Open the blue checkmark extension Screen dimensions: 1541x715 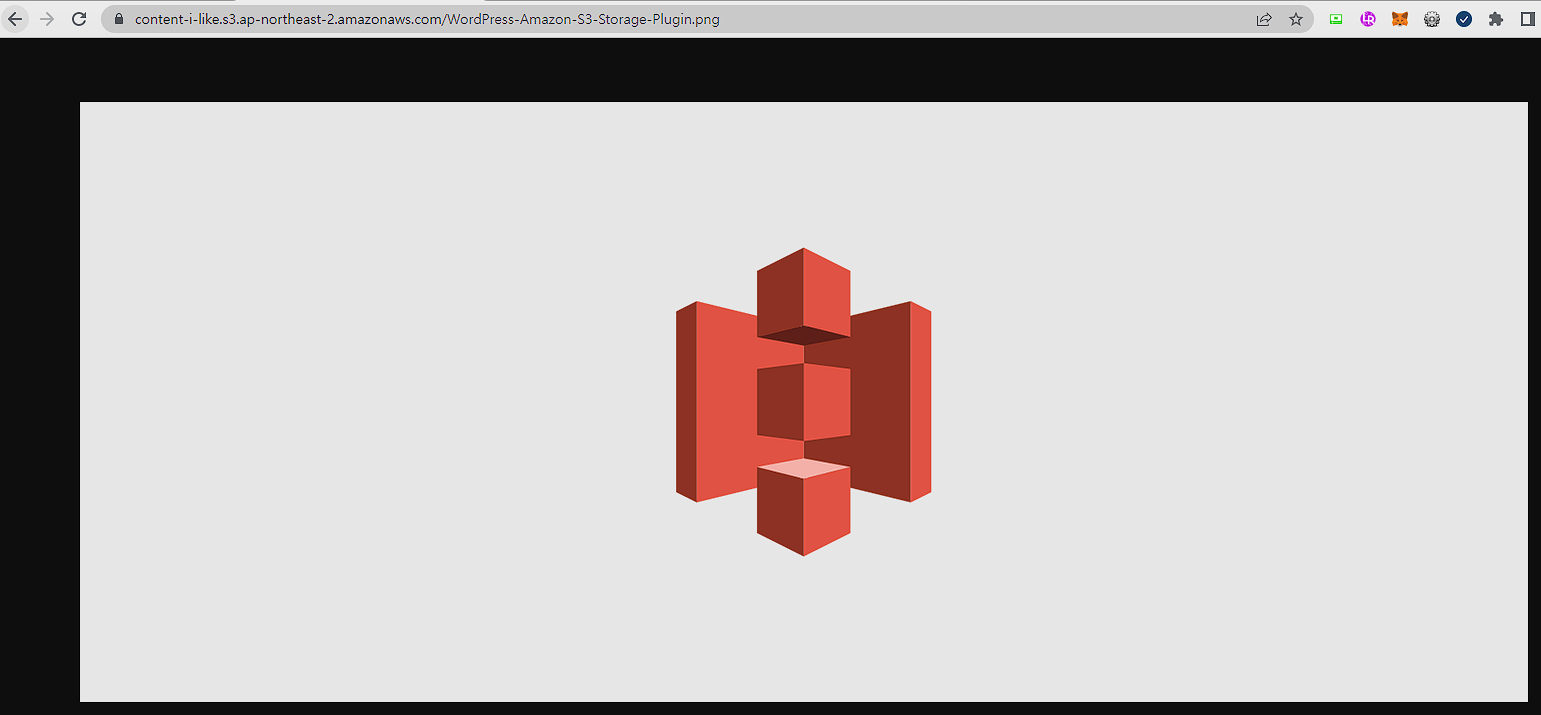[1464, 19]
